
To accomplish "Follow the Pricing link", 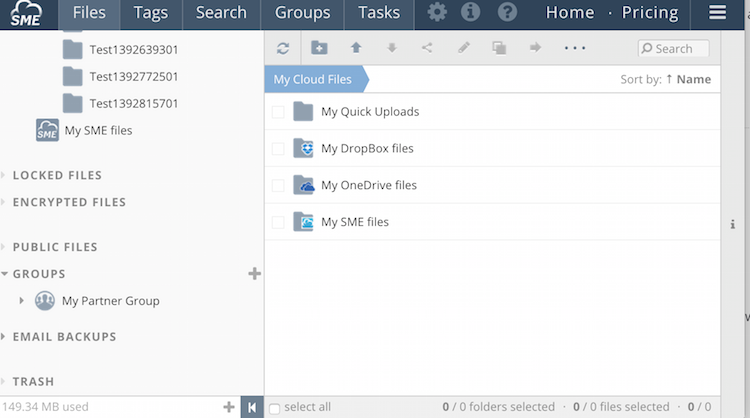I will click(x=650, y=13).
